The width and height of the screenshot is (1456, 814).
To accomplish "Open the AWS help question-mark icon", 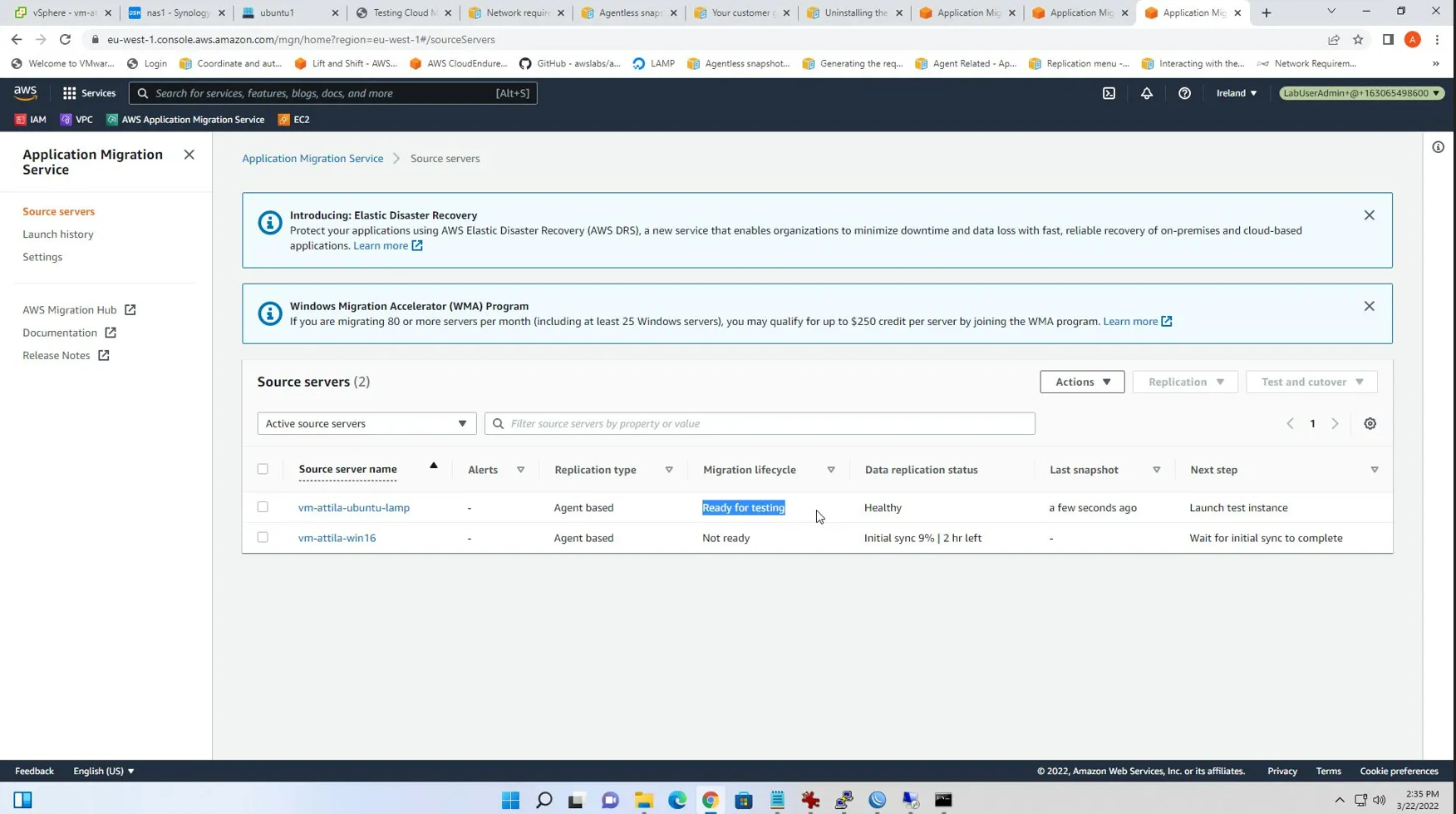I will point(1184,93).
